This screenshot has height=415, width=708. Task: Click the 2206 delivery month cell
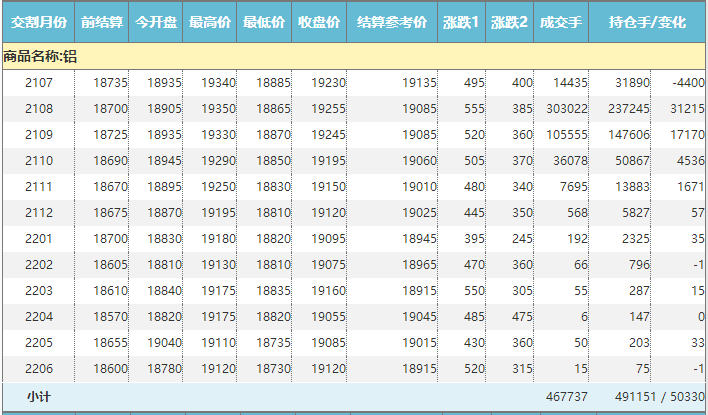[x=40, y=369]
